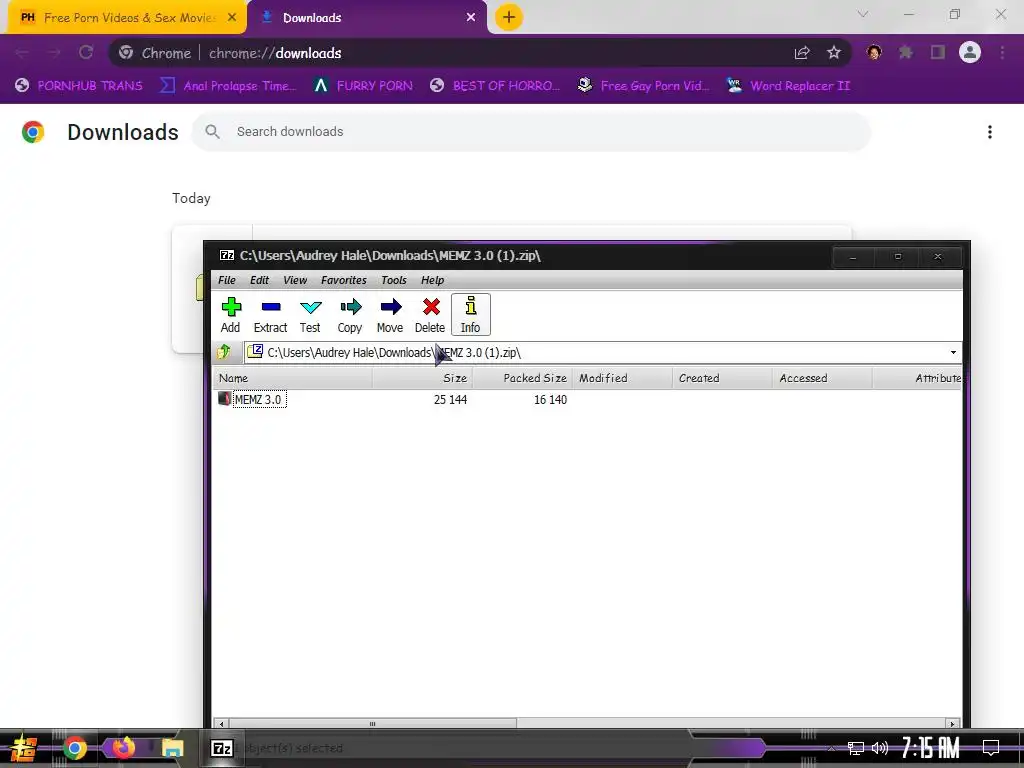Screen dimensions: 1024x768
Task: Open Downloads page more actions menu
Action: (x=989, y=132)
